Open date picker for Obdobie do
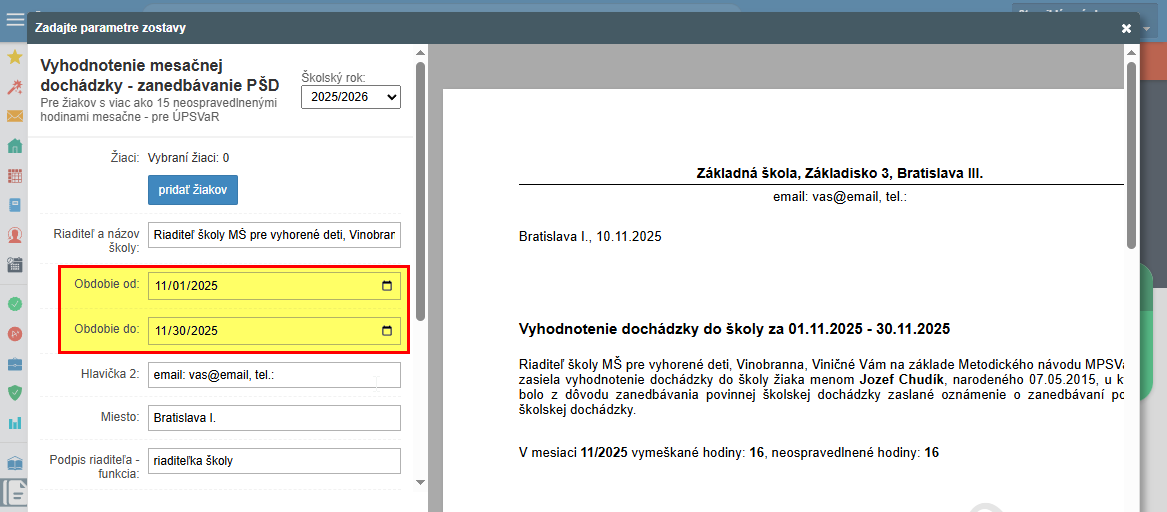This screenshot has width=1167, height=512. 387,331
